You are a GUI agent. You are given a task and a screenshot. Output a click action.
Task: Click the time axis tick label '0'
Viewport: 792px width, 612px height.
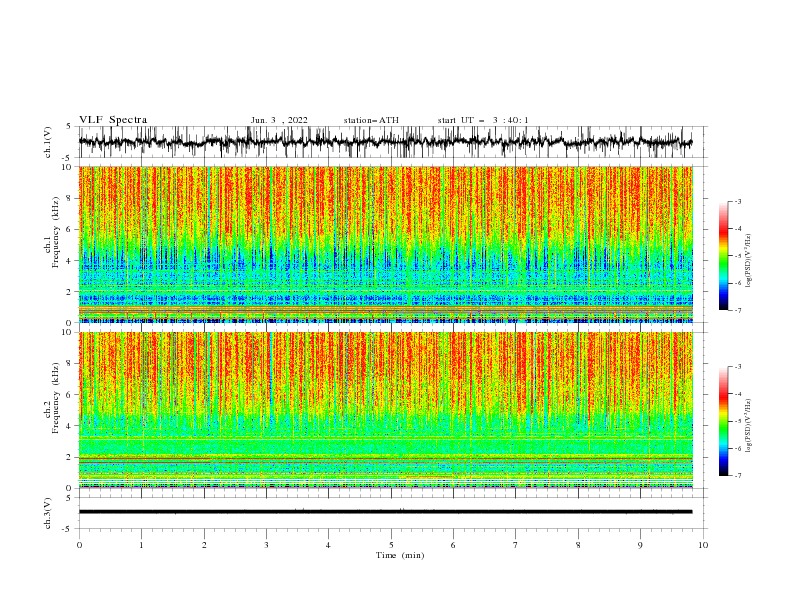(x=79, y=546)
